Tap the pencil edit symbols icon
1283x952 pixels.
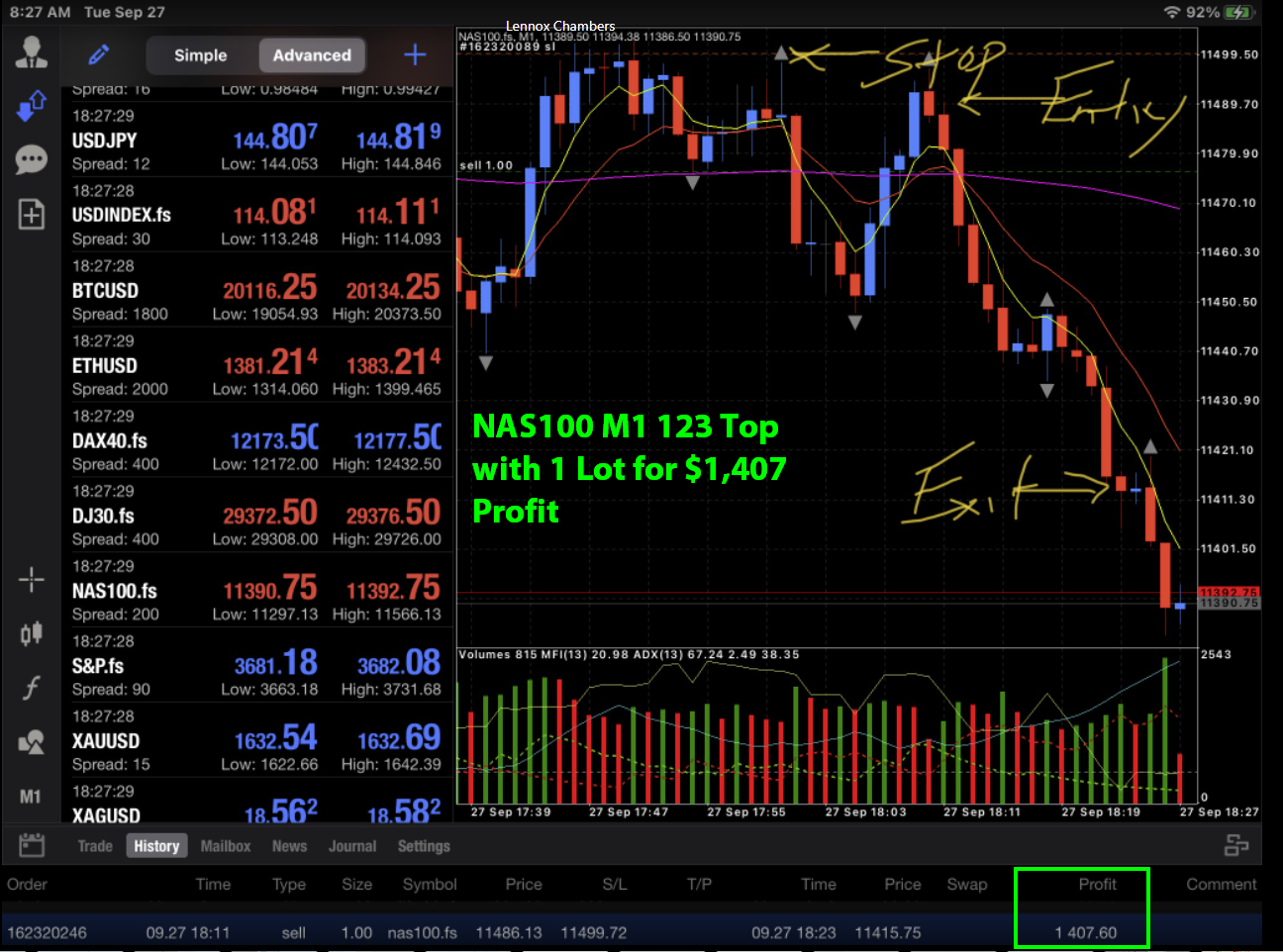coord(98,54)
